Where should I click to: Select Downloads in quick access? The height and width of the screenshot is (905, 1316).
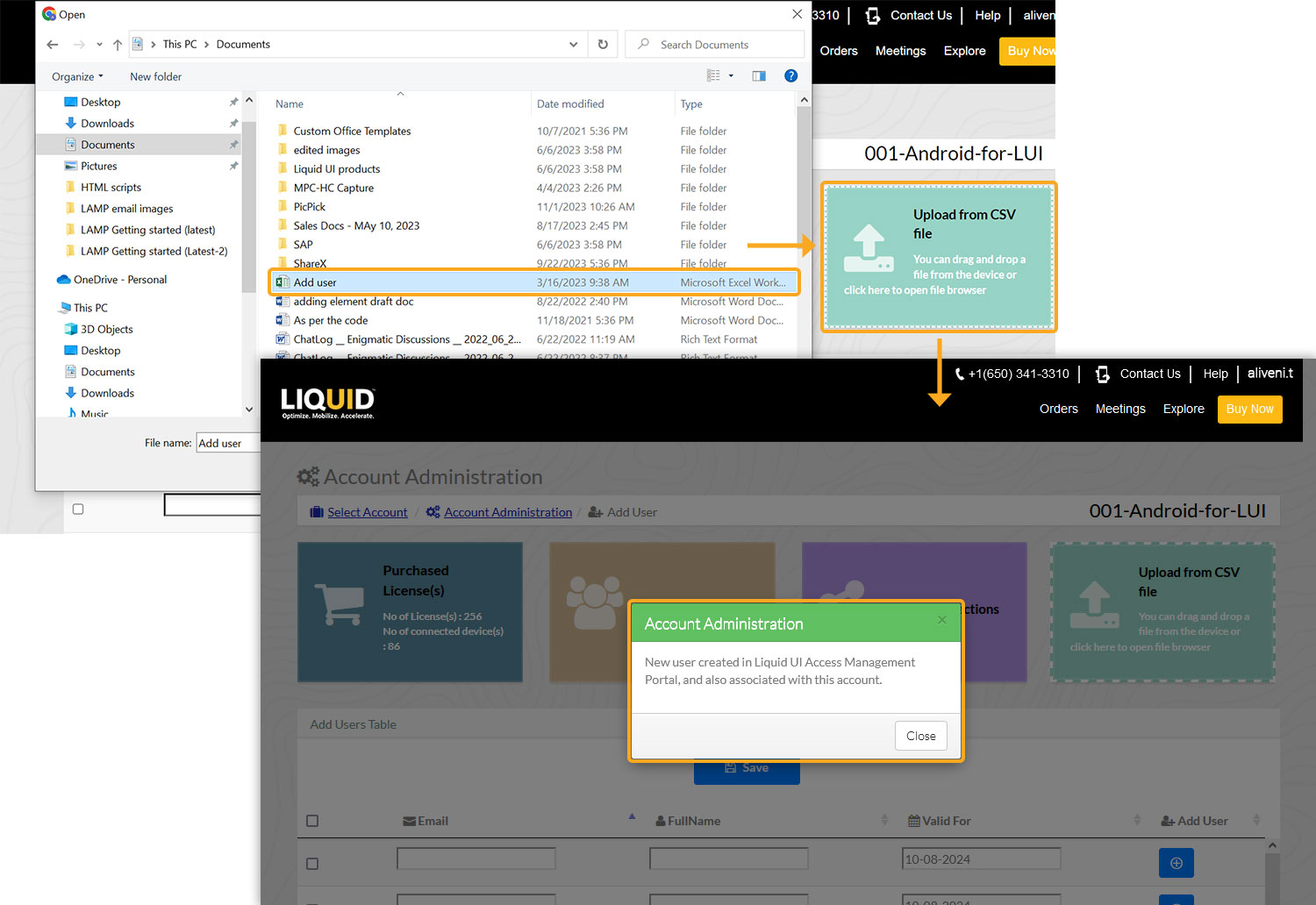click(x=107, y=124)
